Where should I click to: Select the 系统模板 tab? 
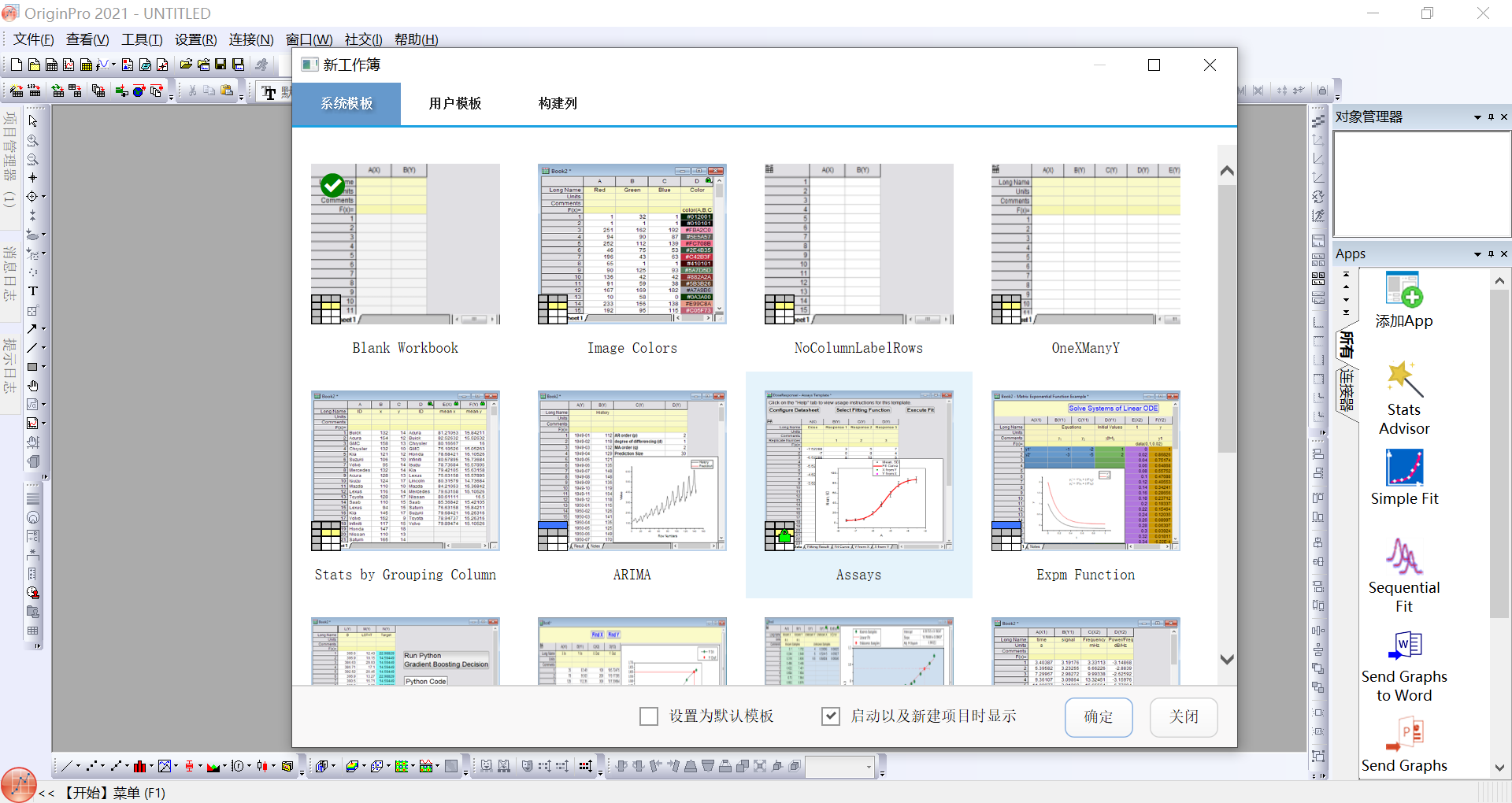coord(346,103)
